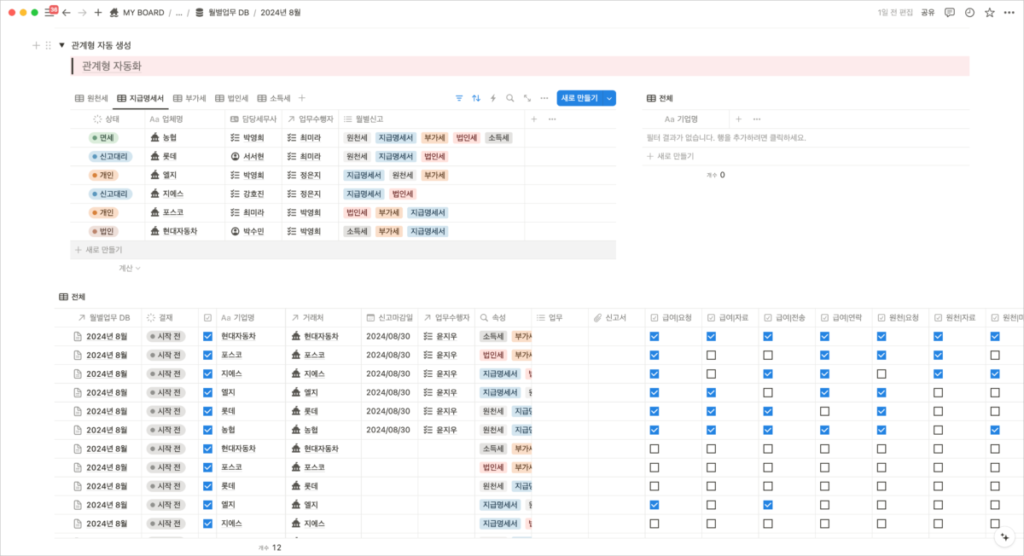Open page icon of 농협 row 2024년 8월
This screenshot has height=556, width=1024.
(78, 430)
